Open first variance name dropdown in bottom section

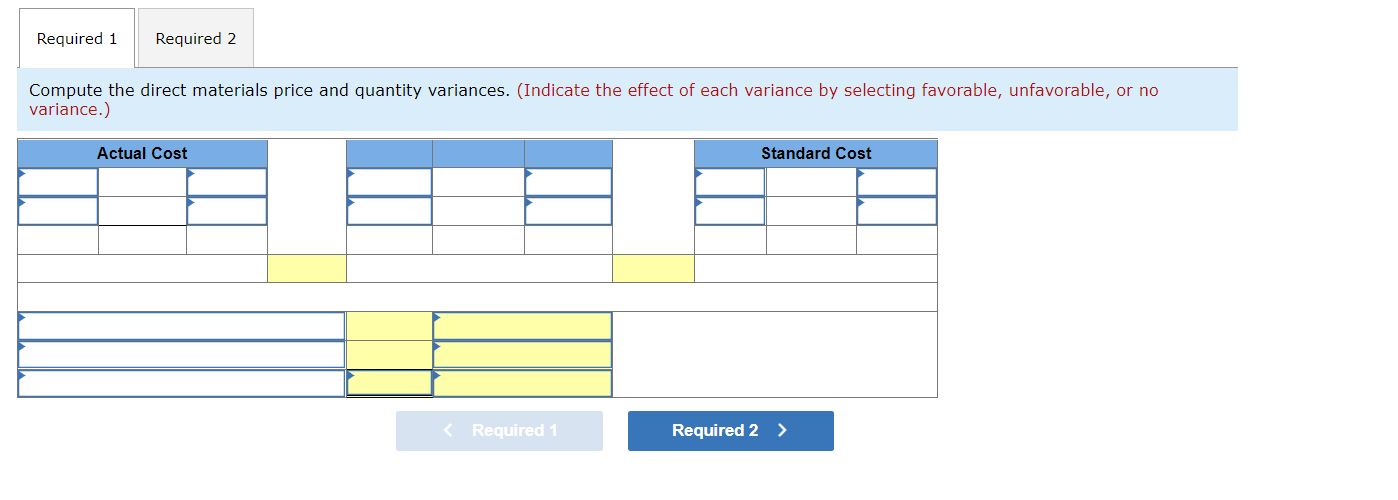[x=182, y=326]
